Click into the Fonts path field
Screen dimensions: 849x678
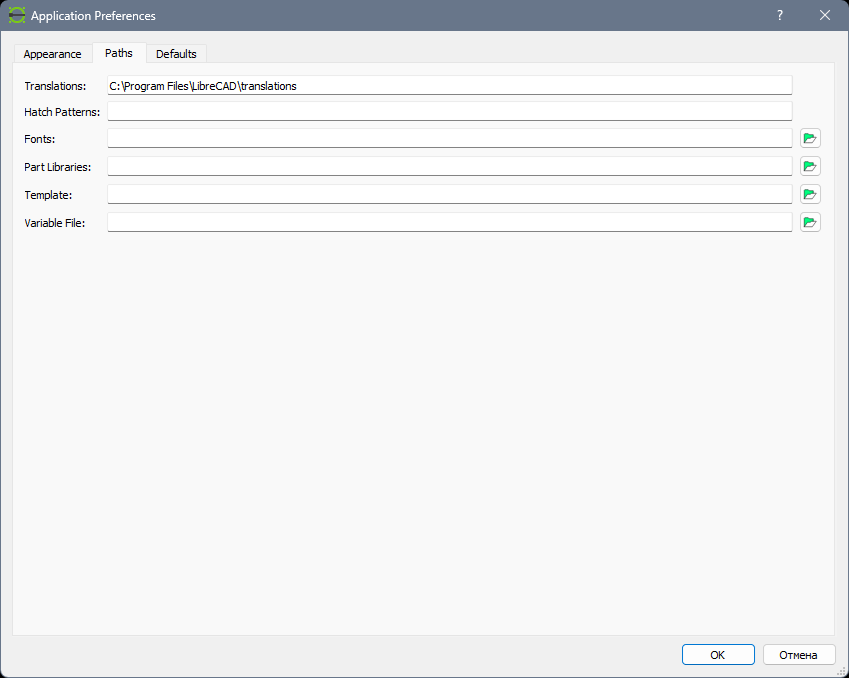(449, 139)
